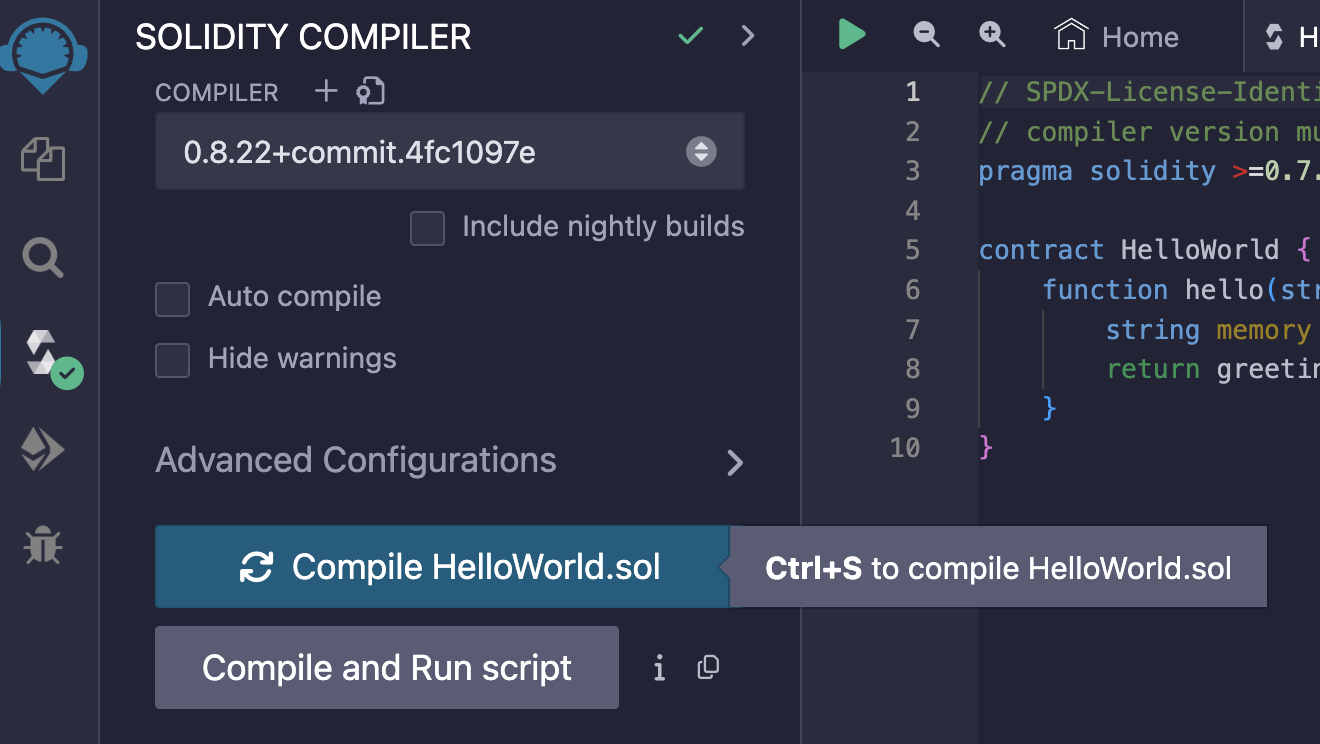Image resolution: width=1320 pixels, height=744 pixels.
Task: Click the Compile HelloWorld.sol button
Action: click(442, 566)
